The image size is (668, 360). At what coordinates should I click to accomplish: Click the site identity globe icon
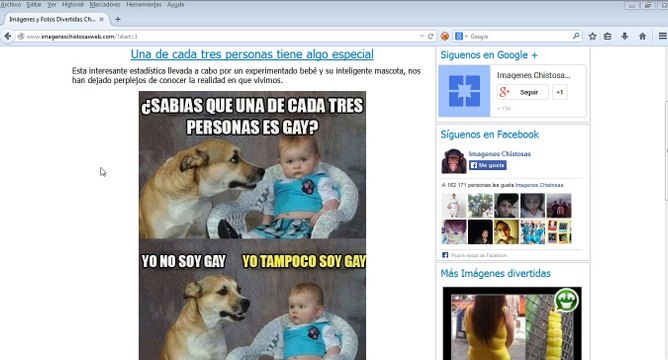coord(20,36)
